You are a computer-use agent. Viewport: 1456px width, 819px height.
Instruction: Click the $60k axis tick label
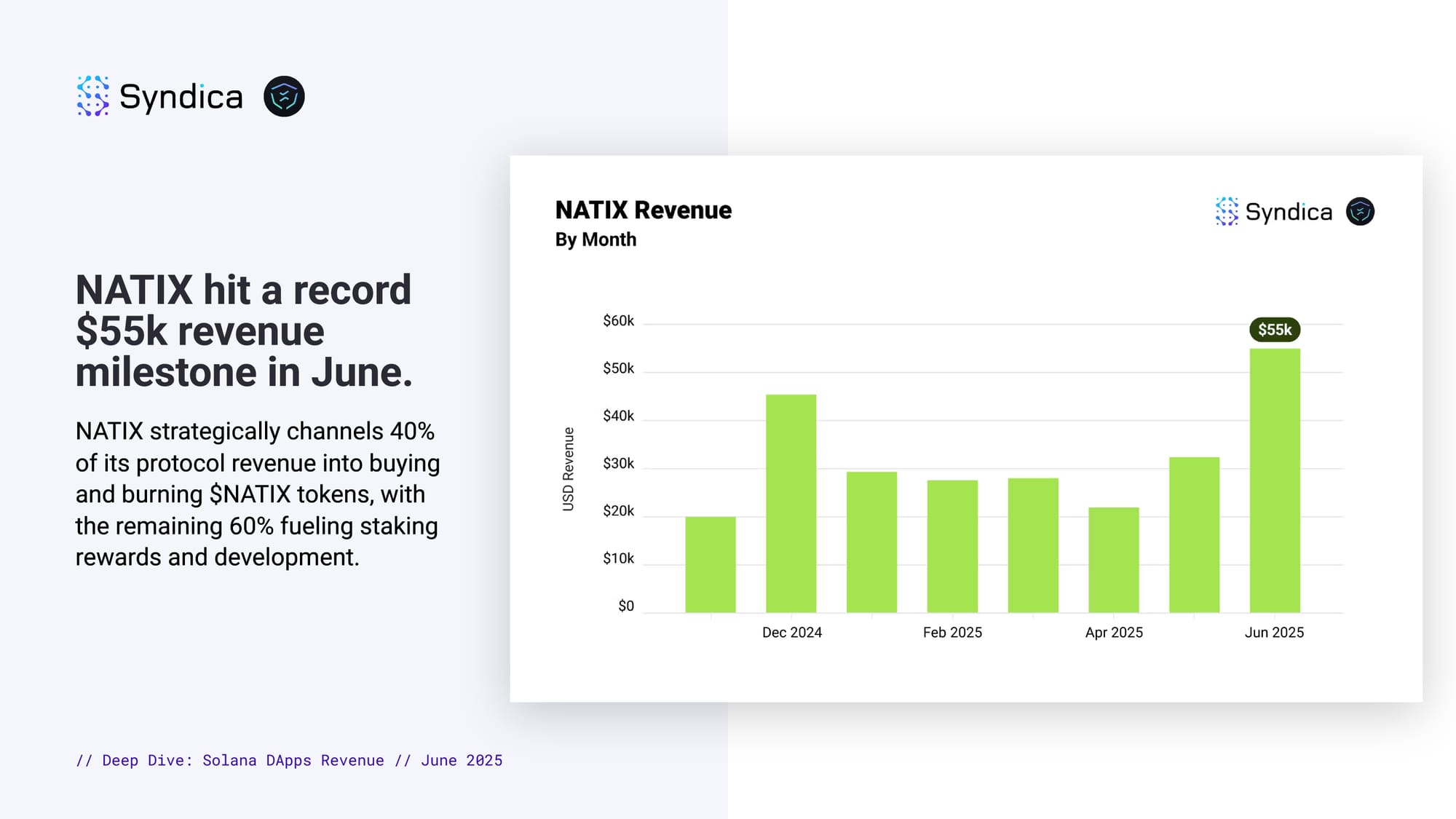(x=618, y=321)
